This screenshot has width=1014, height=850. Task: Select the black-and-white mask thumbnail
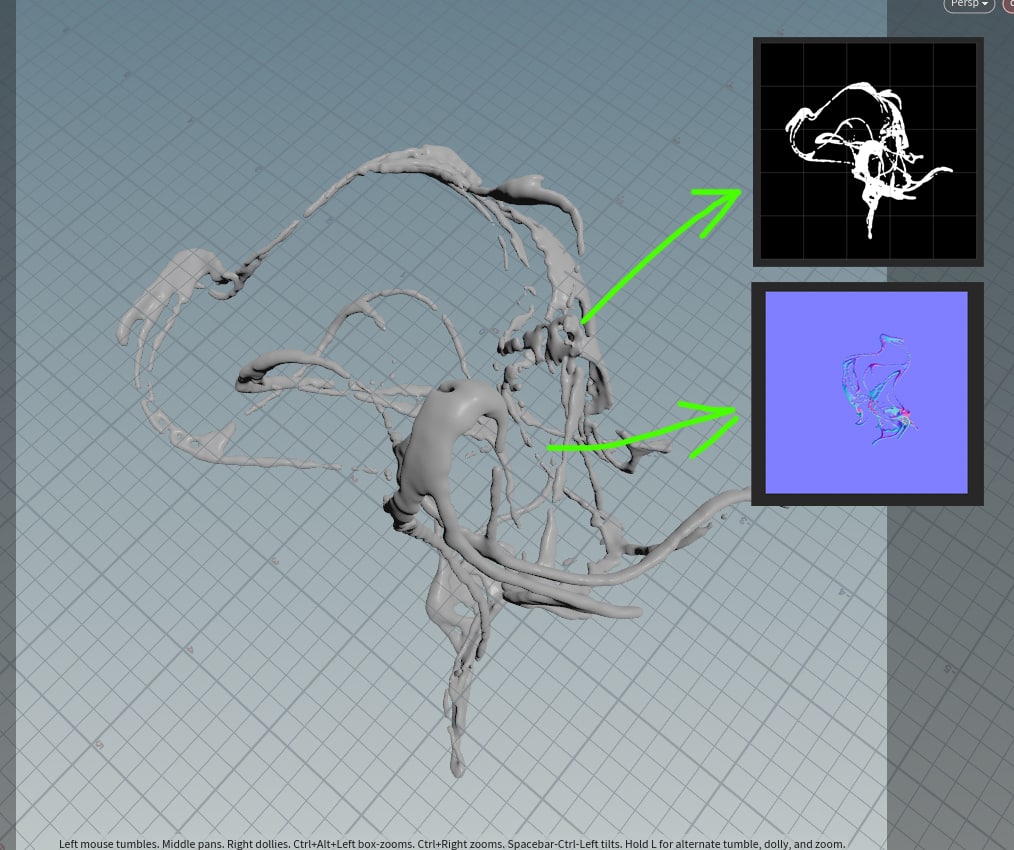click(x=868, y=151)
